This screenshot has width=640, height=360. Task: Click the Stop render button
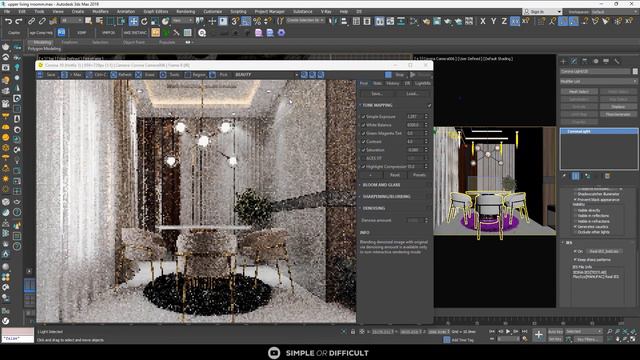(395, 75)
